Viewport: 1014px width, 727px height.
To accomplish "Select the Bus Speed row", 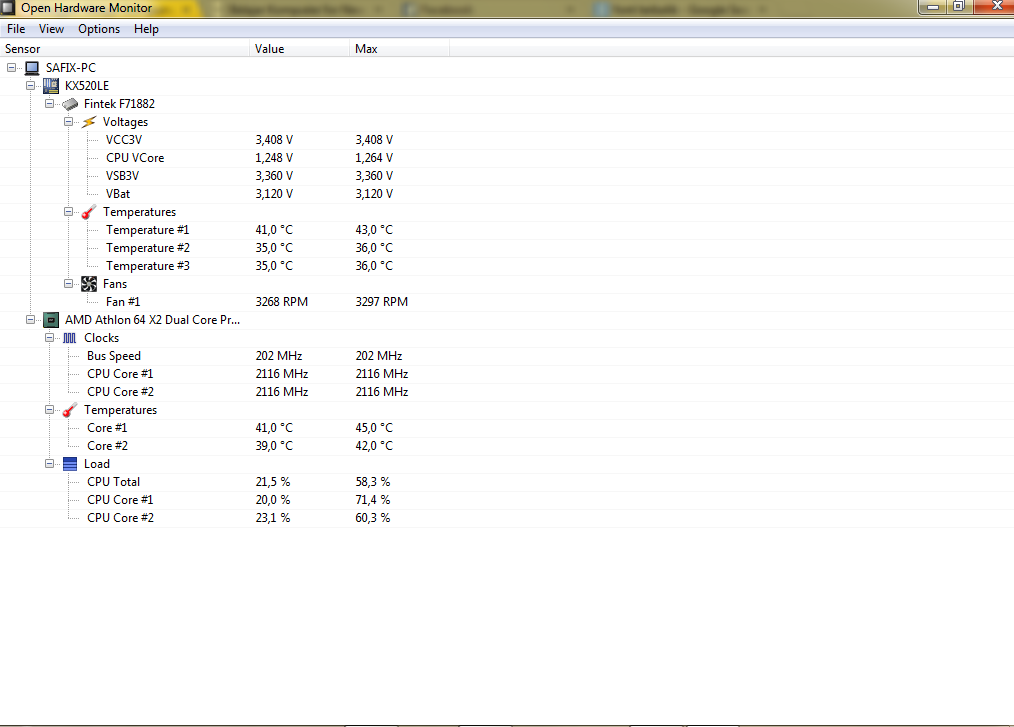I will [507, 356].
